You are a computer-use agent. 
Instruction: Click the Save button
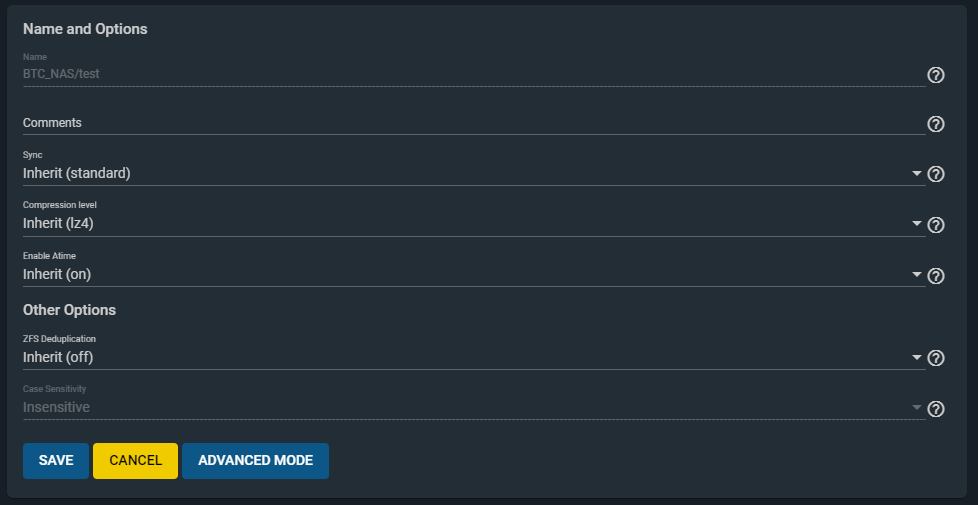(x=56, y=461)
